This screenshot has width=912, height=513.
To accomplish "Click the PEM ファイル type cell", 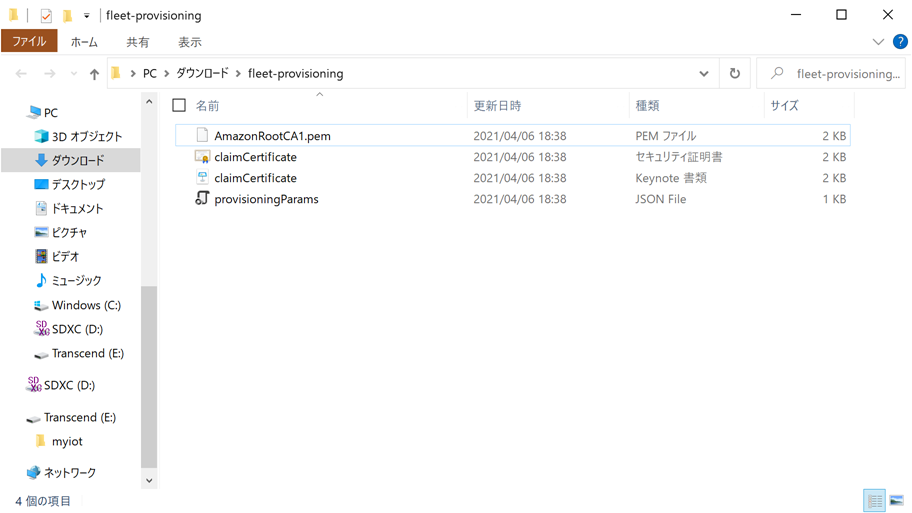I will (665, 136).
